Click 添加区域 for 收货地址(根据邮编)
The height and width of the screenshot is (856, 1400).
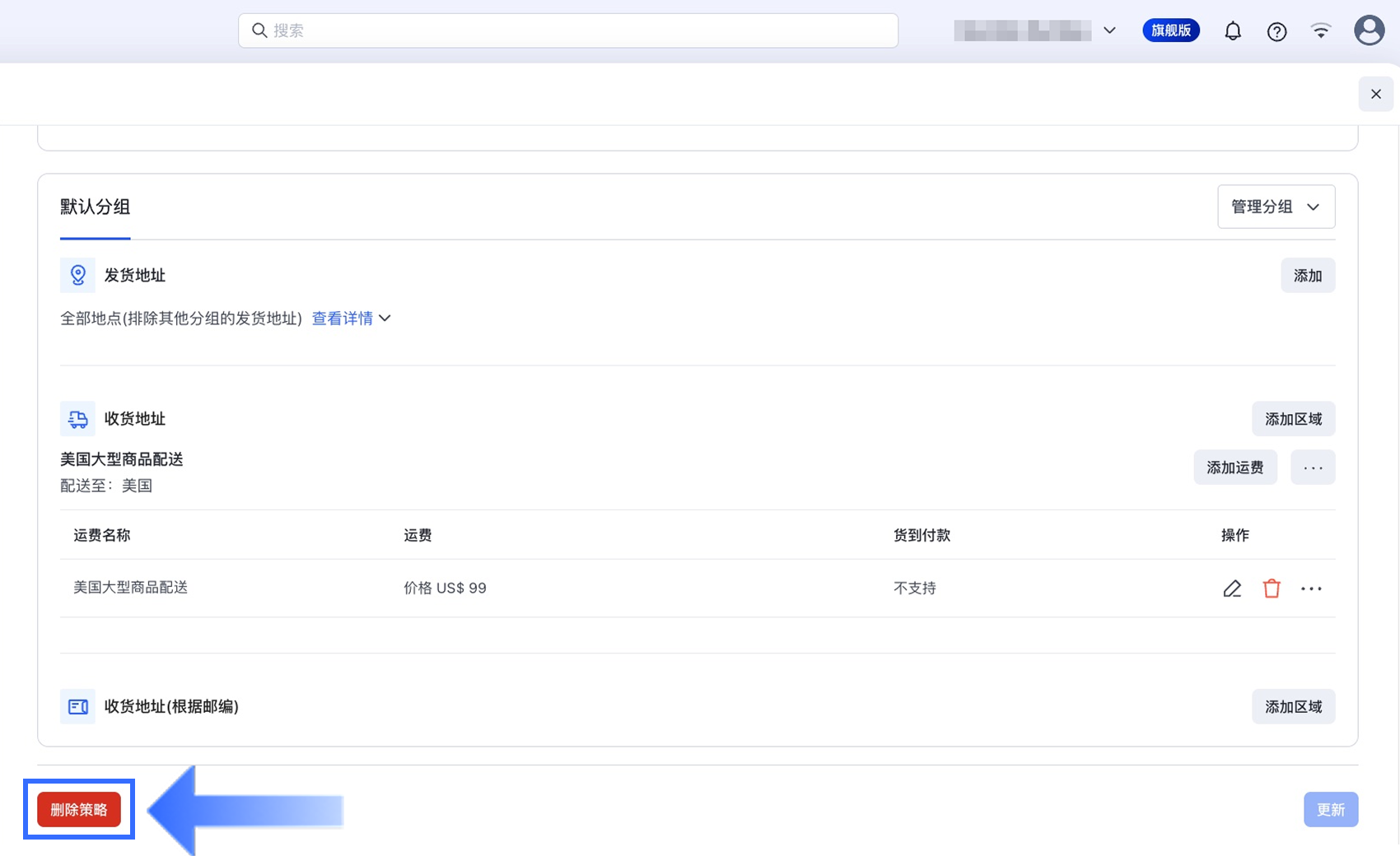click(1294, 707)
